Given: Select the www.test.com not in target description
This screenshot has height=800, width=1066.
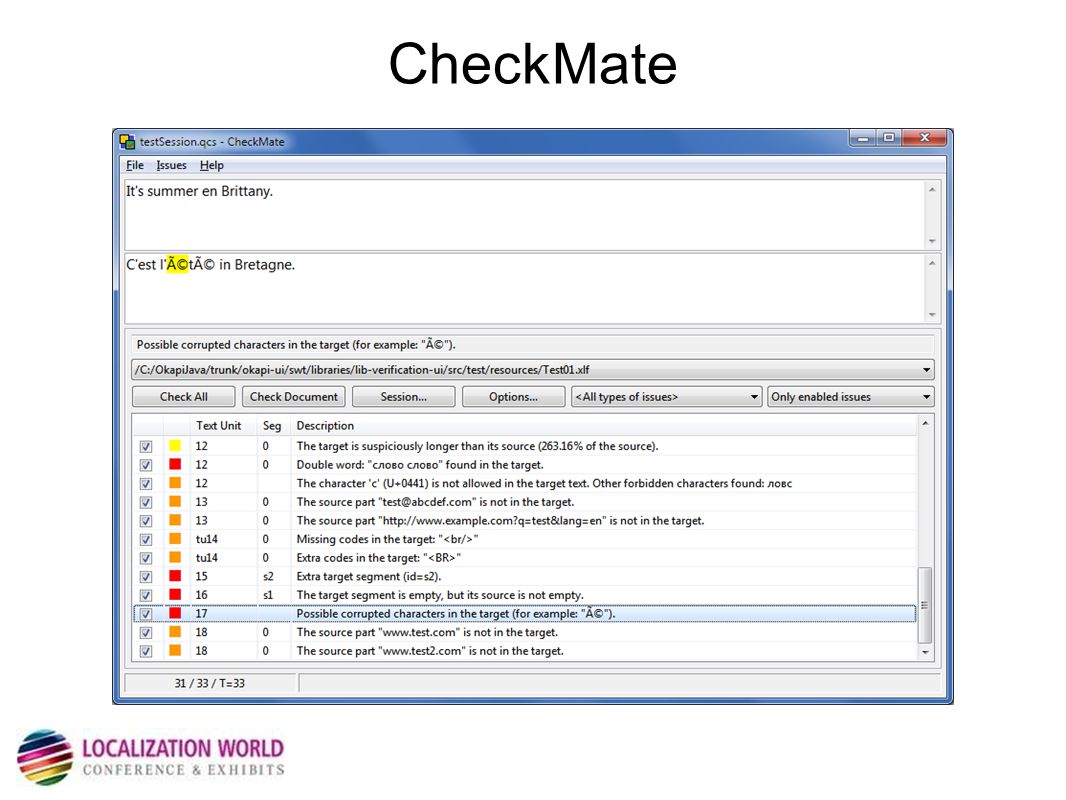Looking at the screenshot, I should point(427,632).
